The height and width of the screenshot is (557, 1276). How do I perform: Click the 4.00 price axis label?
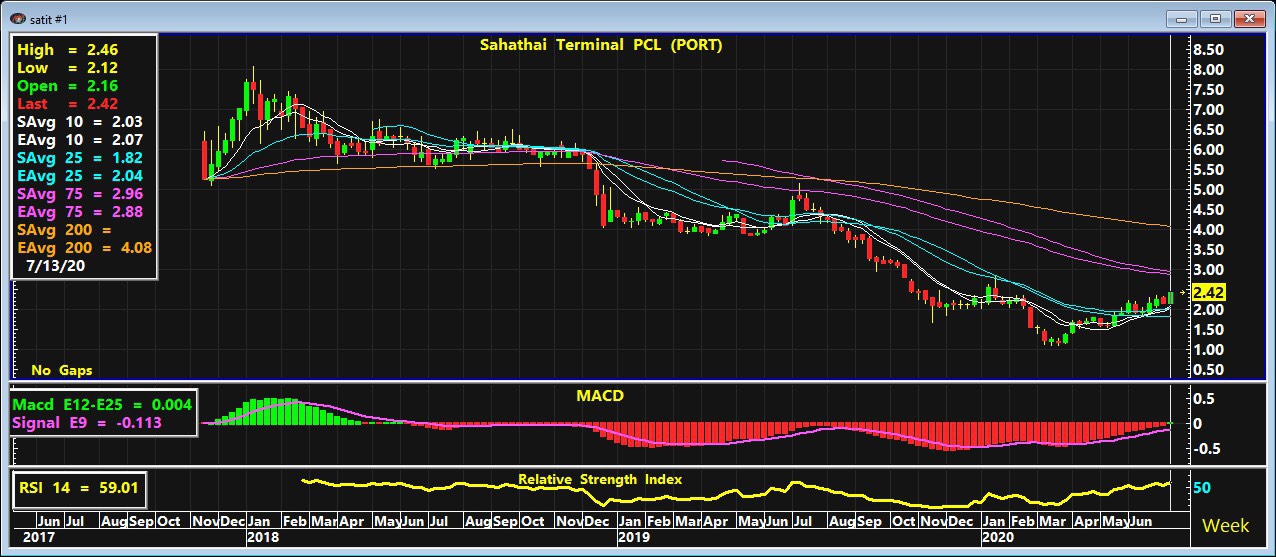(x=1207, y=230)
